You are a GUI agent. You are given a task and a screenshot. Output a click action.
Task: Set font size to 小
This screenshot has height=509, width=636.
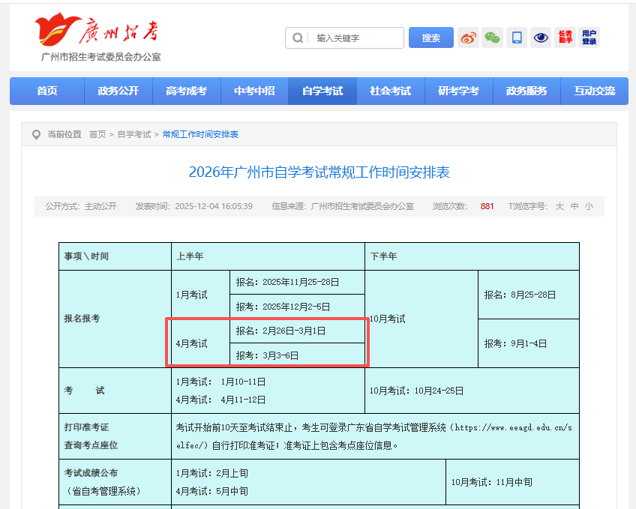[x=589, y=207]
